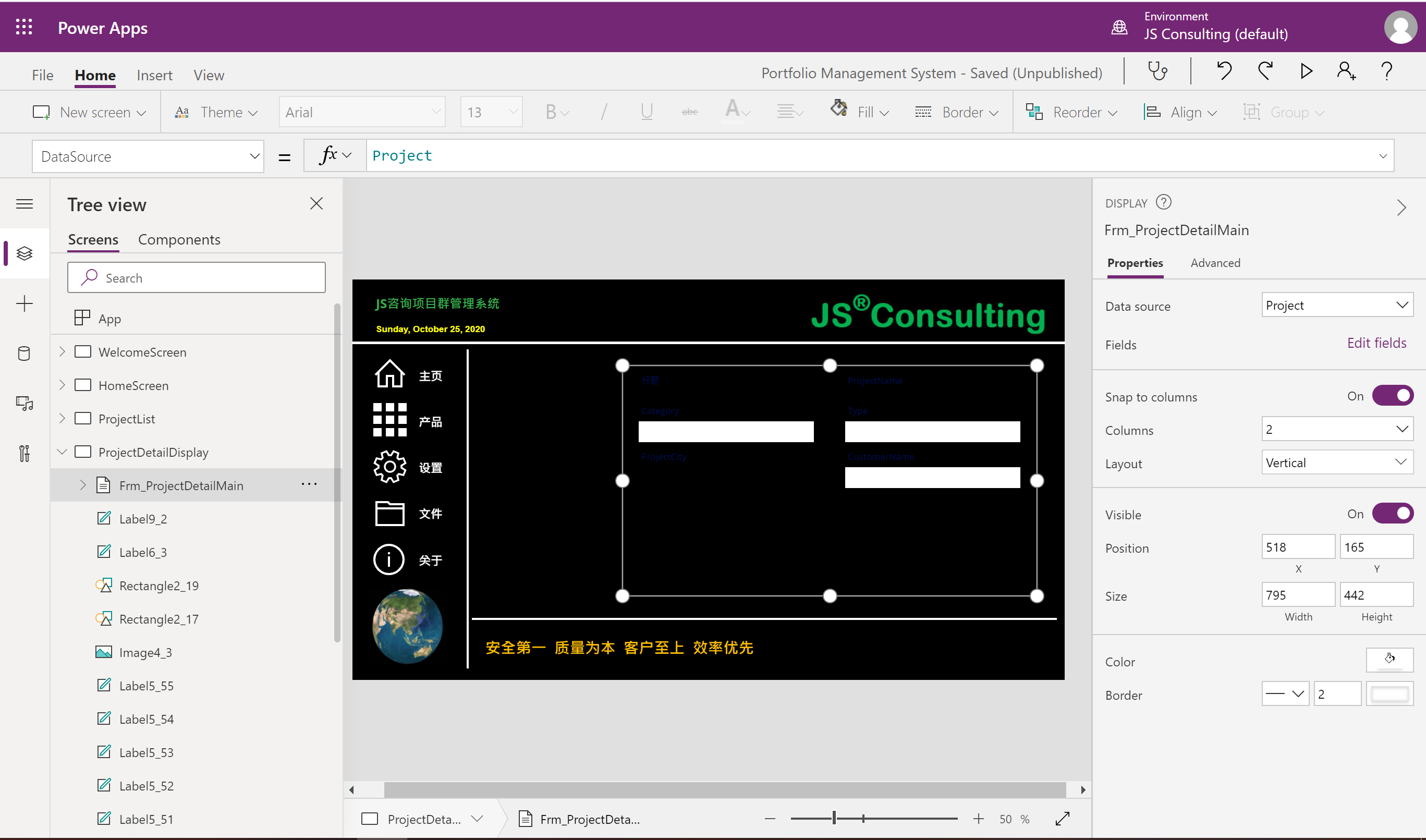Open the Theme button menu
The image size is (1426, 840).
[x=216, y=112]
